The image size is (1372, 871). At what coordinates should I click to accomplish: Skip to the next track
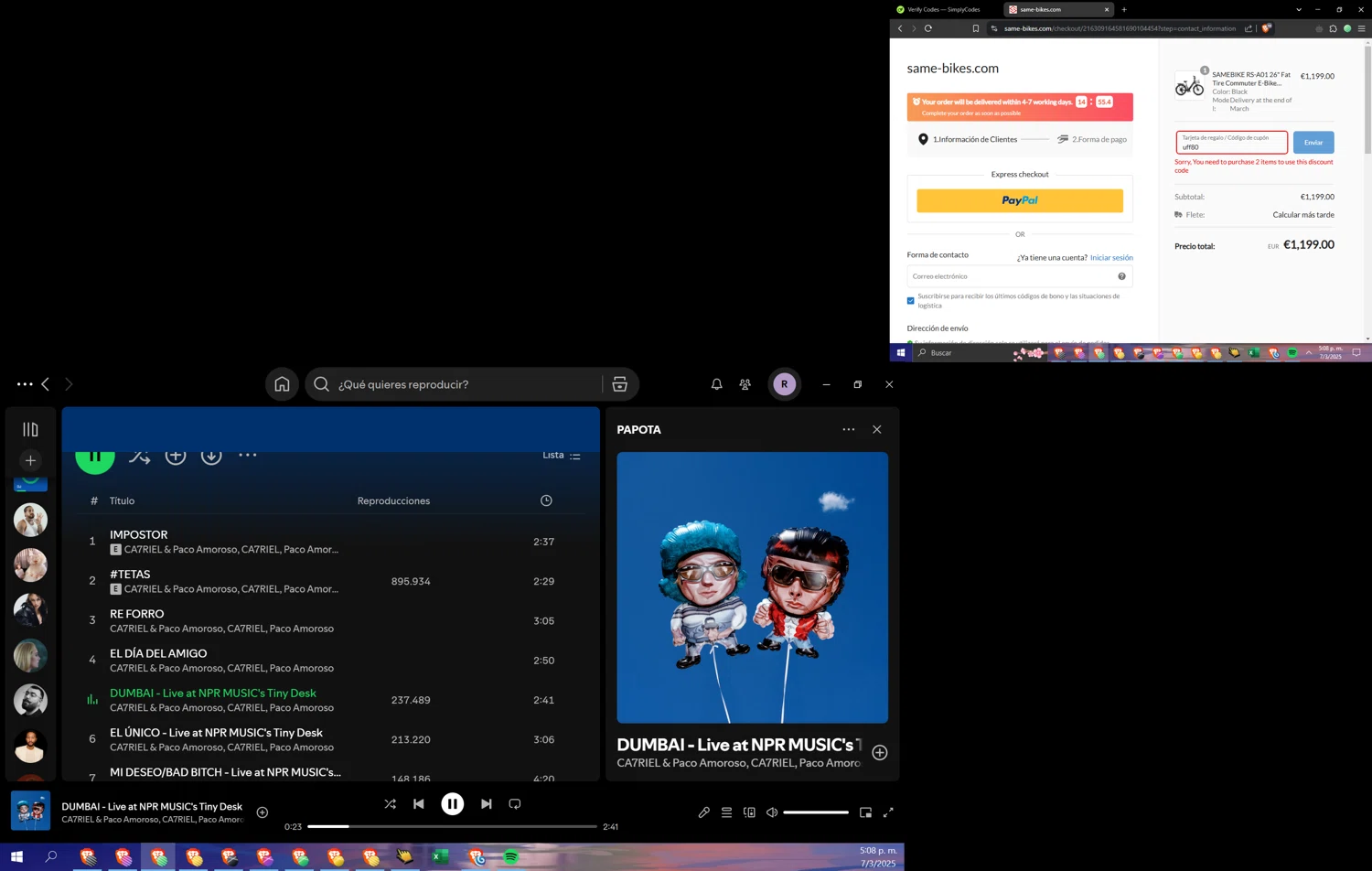[x=487, y=804]
